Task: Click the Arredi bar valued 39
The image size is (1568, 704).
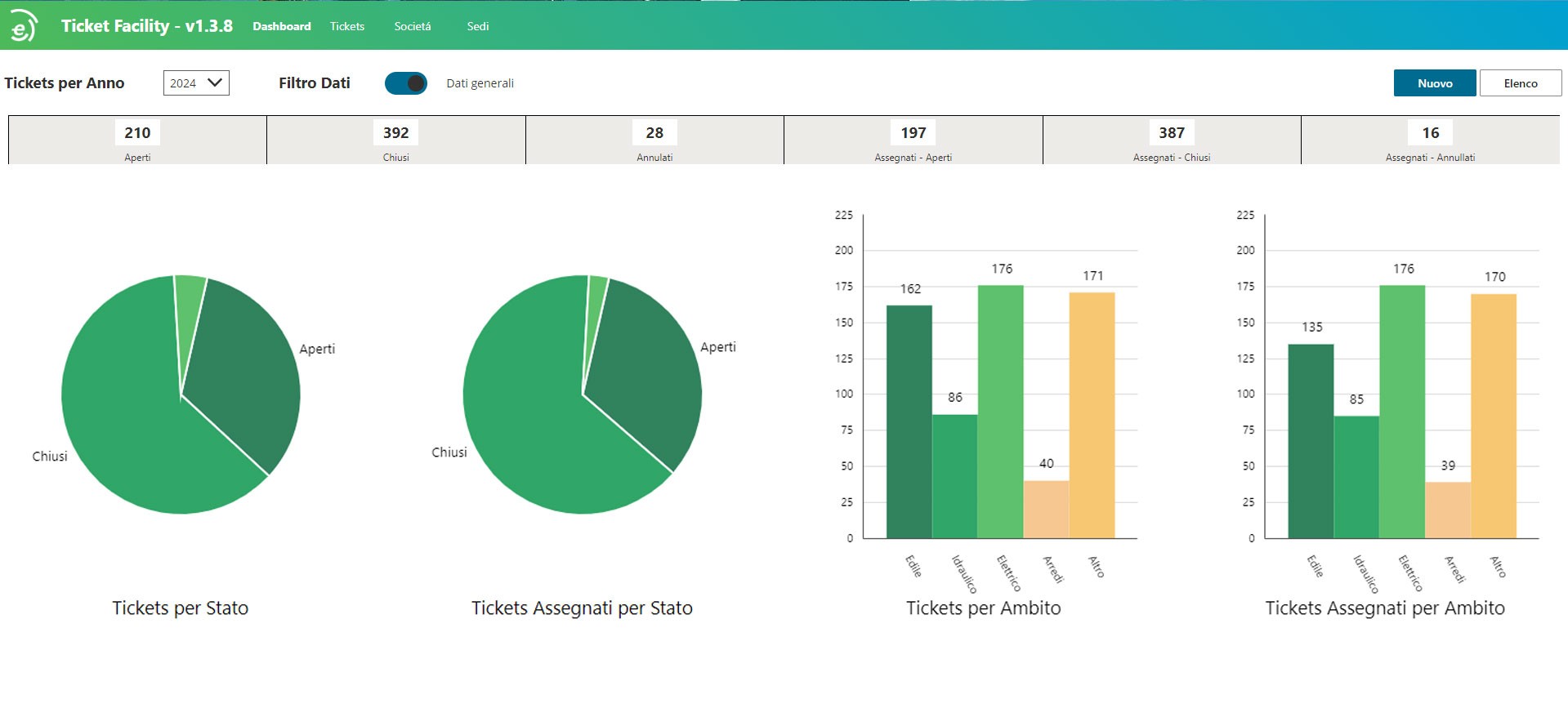Action: tap(1449, 510)
